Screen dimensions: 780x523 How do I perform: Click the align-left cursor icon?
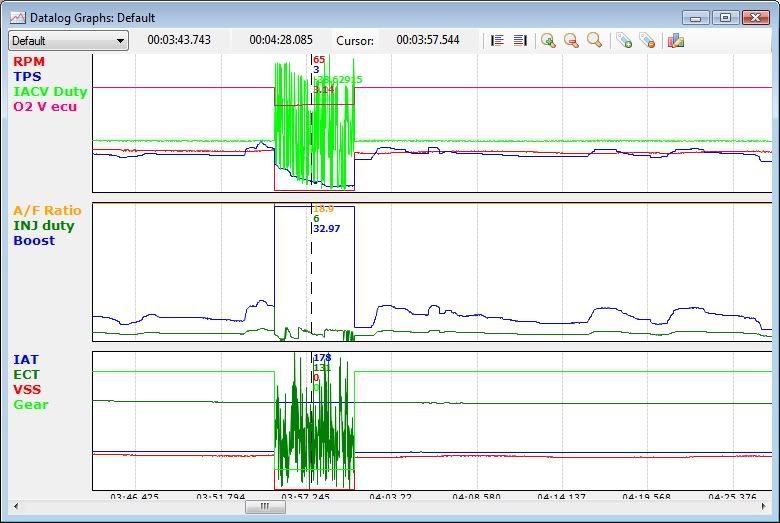(x=497, y=40)
